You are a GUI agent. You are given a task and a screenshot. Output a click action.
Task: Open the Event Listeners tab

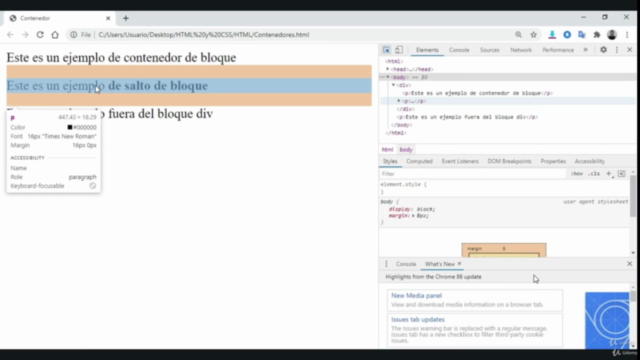tap(460, 161)
